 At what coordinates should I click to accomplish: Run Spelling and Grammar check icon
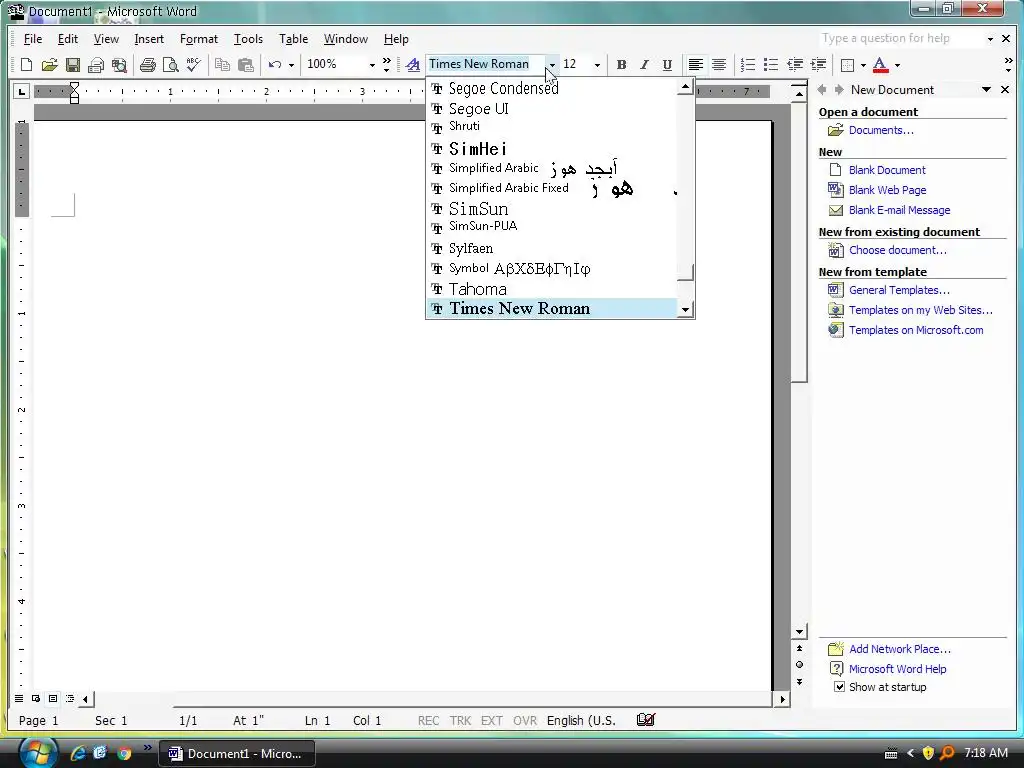coord(193,65)
